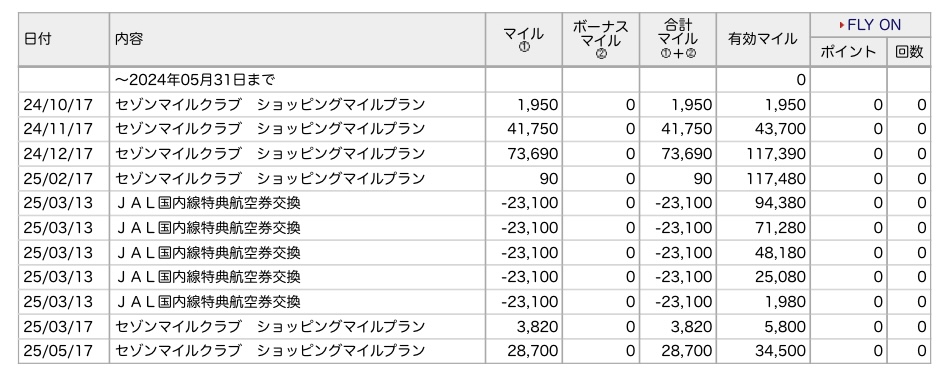This screenshot has height=383, width=940.
Task: Click the red arrow beside FLY ON
Action: 842,25
